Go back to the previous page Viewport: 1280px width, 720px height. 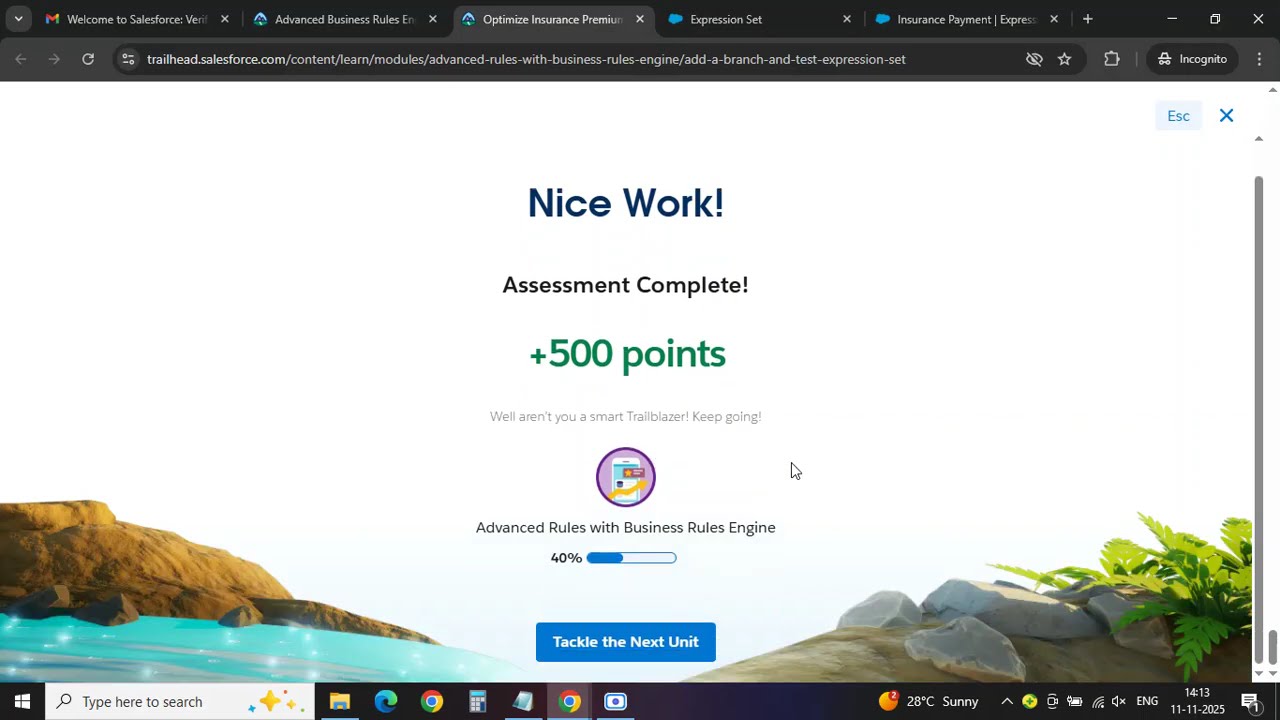(21, 59)
